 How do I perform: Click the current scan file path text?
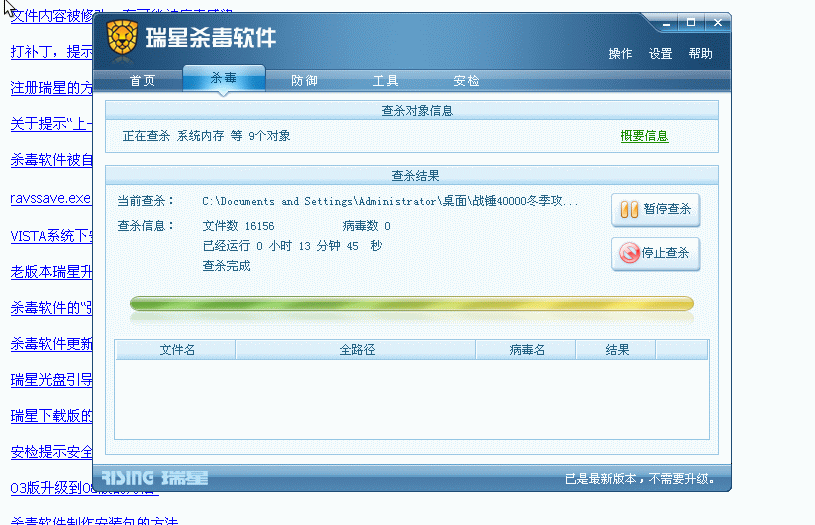coord(390,201)
